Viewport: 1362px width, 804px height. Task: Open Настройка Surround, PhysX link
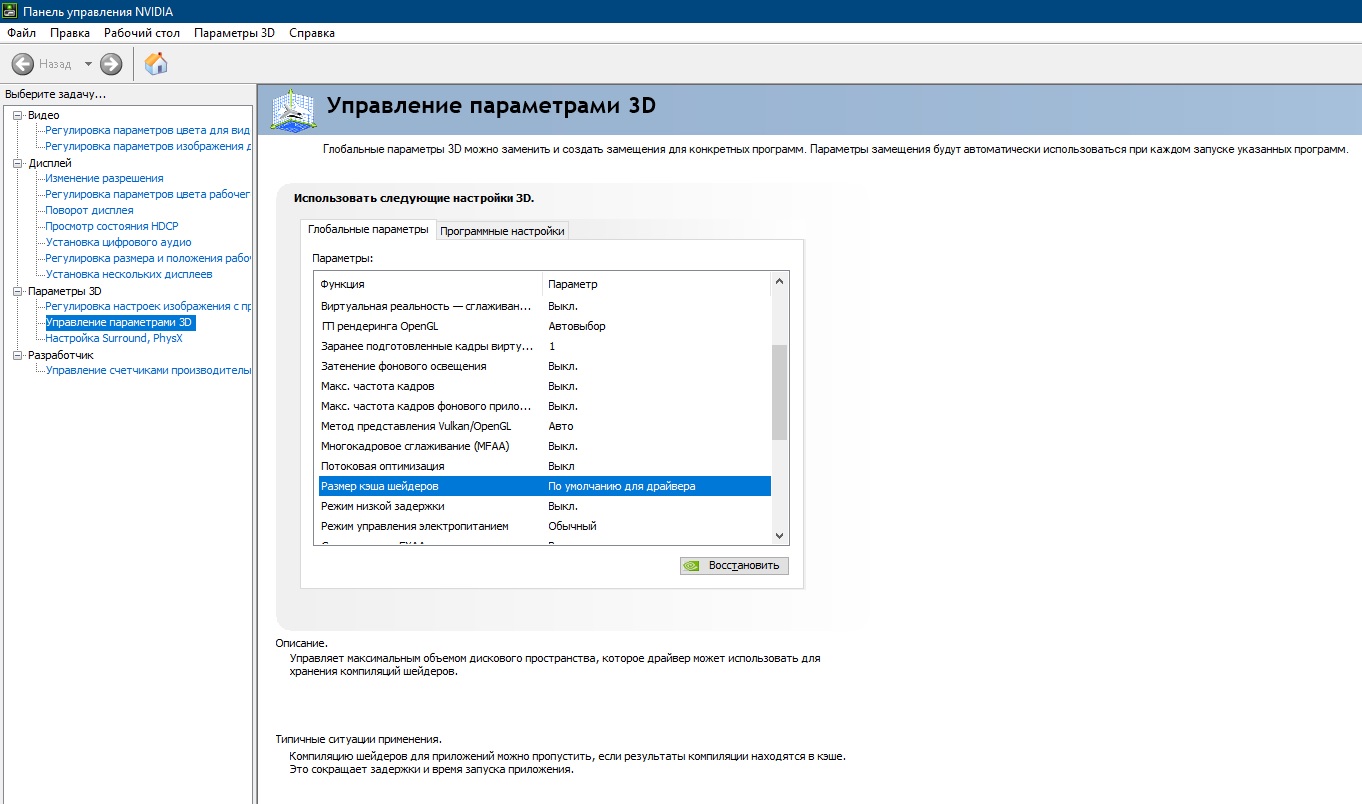[x=114, y=339]
